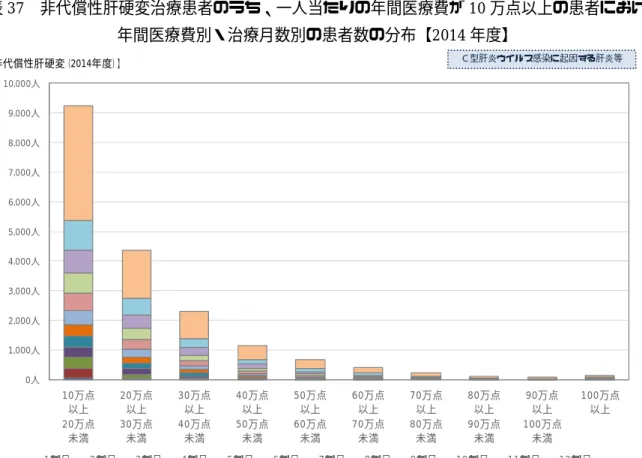Select the light green segment of the 10万点 bar

78,283
